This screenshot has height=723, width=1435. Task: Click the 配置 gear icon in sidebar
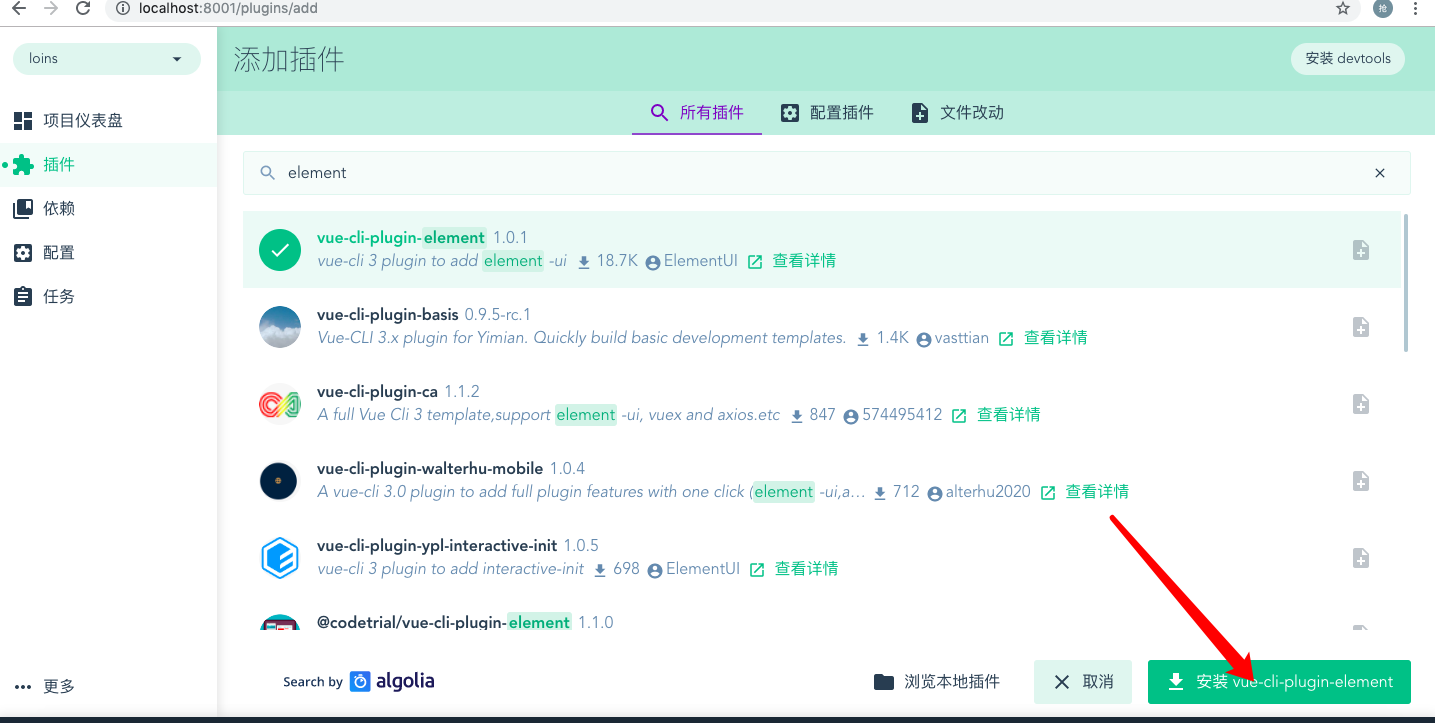click(23, 253)
